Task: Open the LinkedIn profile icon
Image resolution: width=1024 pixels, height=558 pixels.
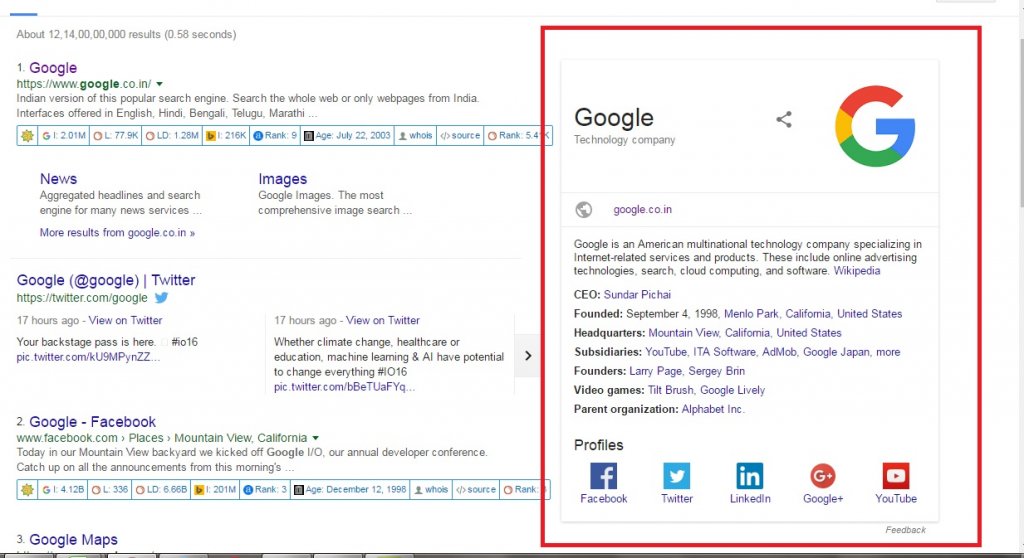Action: click(x=750, y=476)
